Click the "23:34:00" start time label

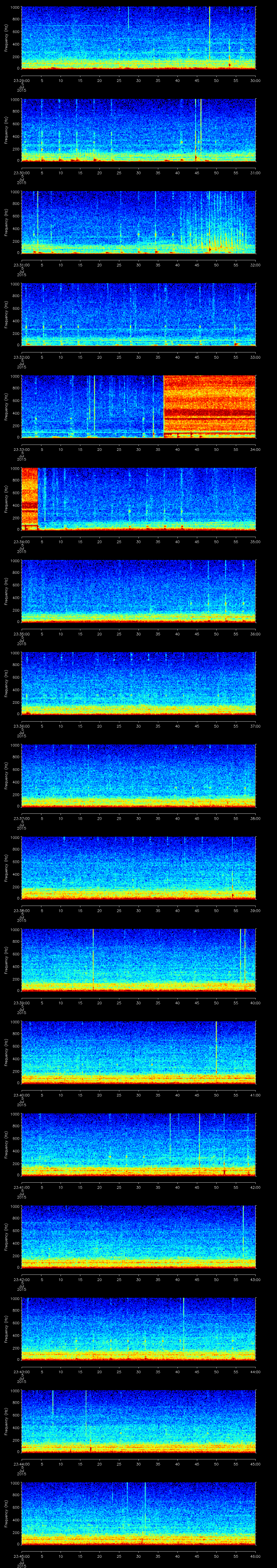click(21, 542)
